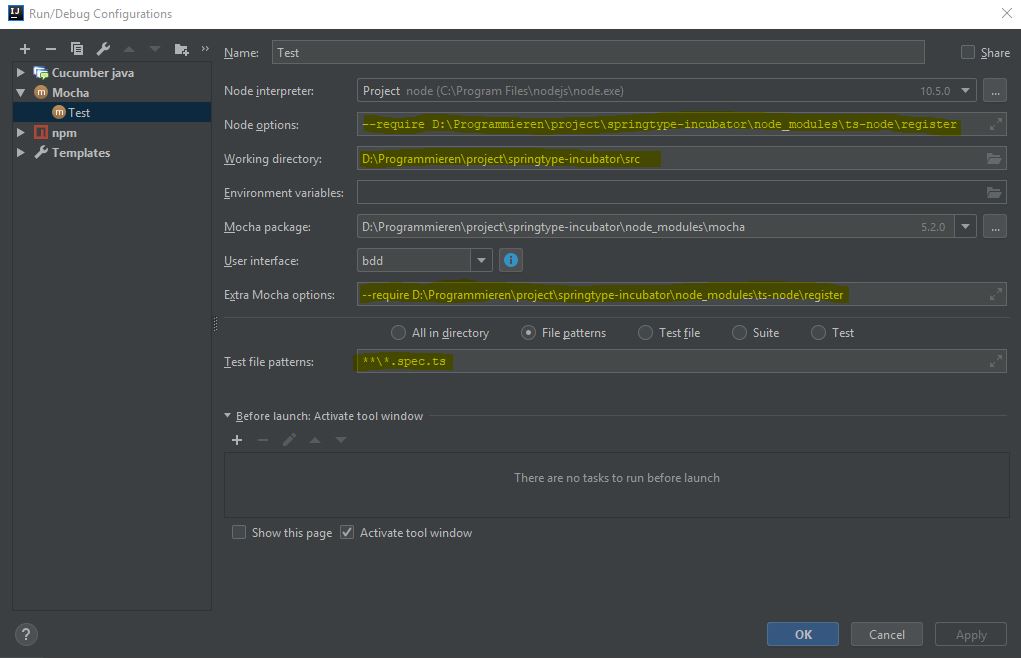Expand the Templates tree node
The height and width of the screenshot is (658, 1021).
[21, 152]
